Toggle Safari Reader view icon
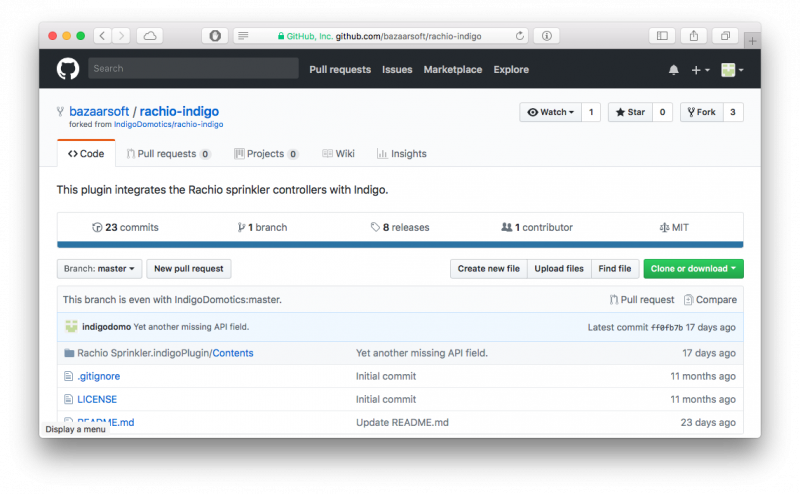This screenshot has width=800, height=494. (x=243, y=36)
